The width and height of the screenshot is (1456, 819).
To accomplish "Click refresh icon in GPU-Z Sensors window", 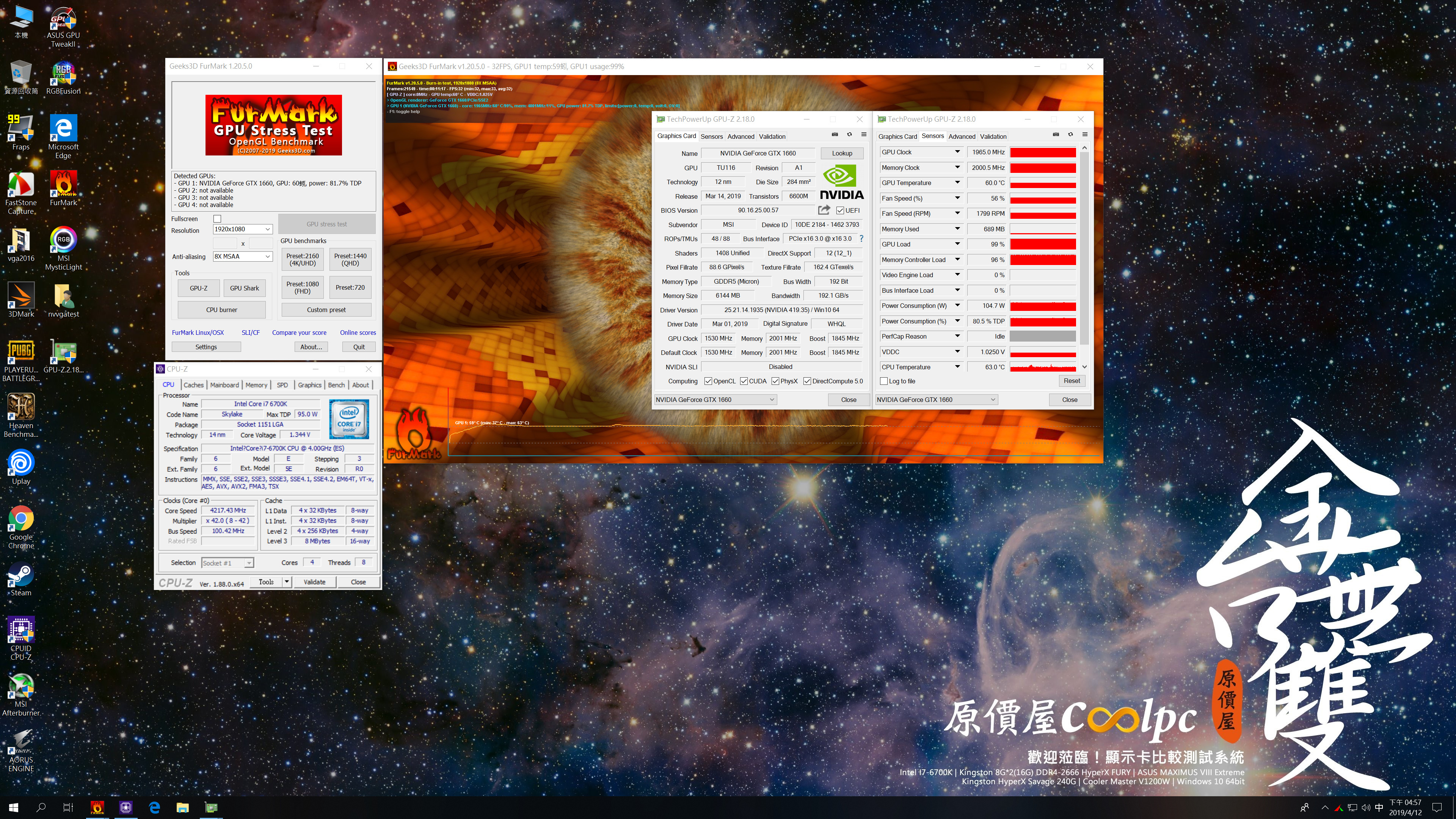I will [1070, 135].
